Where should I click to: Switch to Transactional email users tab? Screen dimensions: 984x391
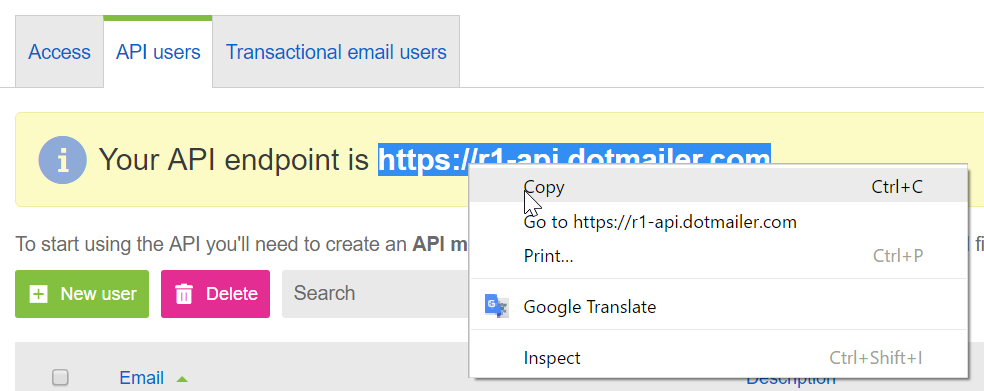point(336,51)
